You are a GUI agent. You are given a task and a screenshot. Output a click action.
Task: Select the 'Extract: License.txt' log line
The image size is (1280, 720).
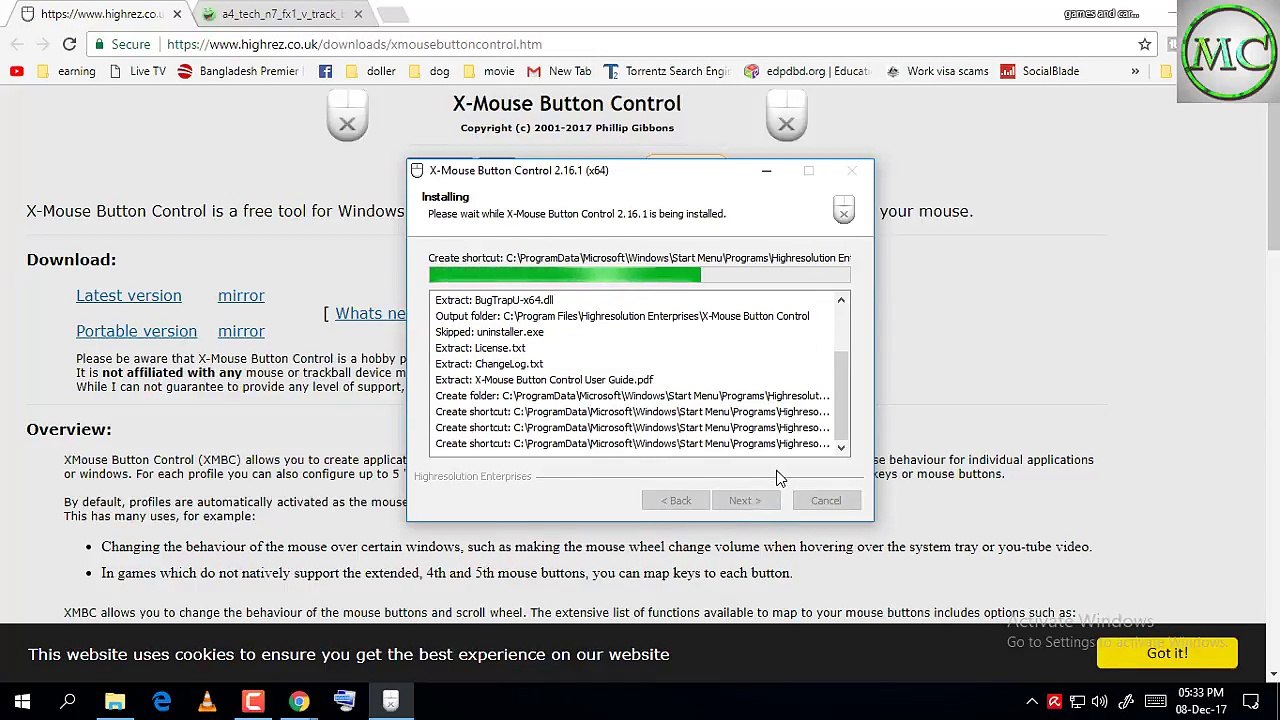[x=480, y=348]
